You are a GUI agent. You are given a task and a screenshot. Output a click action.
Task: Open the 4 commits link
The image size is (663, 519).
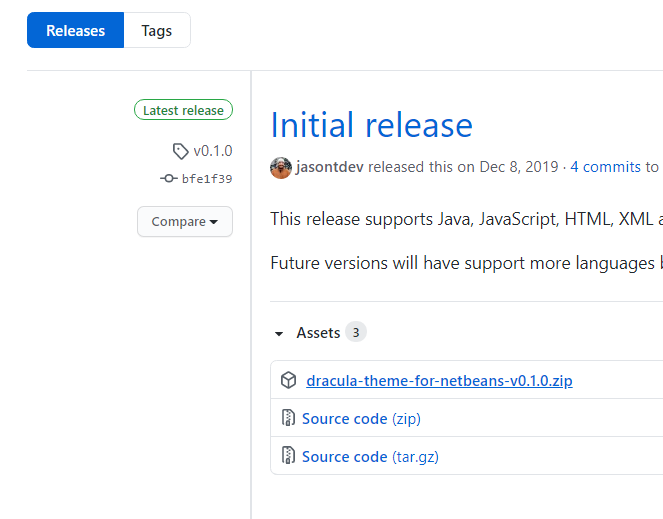tap(605, 167)
